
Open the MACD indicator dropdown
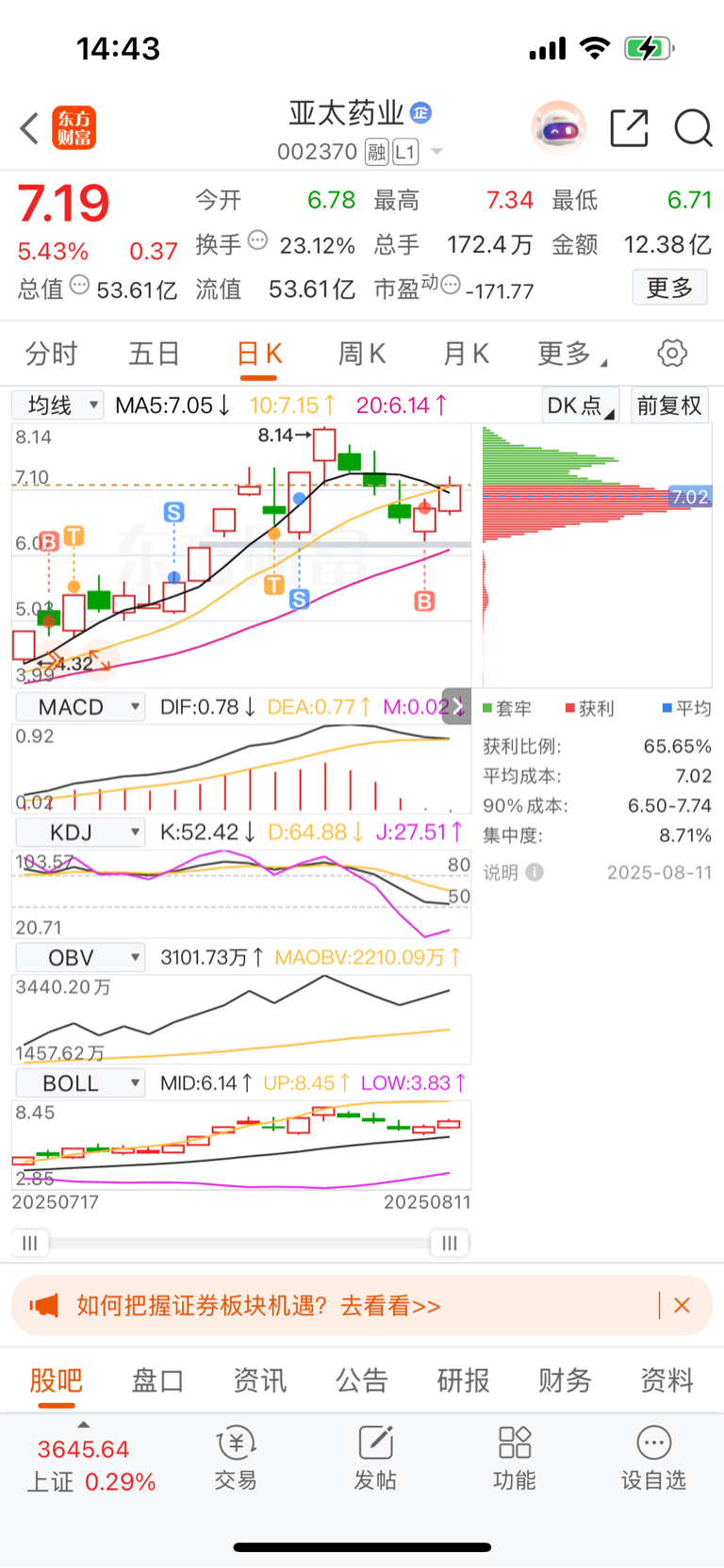click(x=79, y=707)
